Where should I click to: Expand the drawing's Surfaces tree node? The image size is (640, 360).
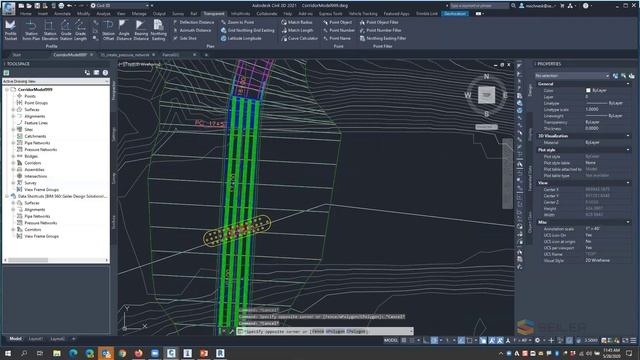(x=13, y=109)
